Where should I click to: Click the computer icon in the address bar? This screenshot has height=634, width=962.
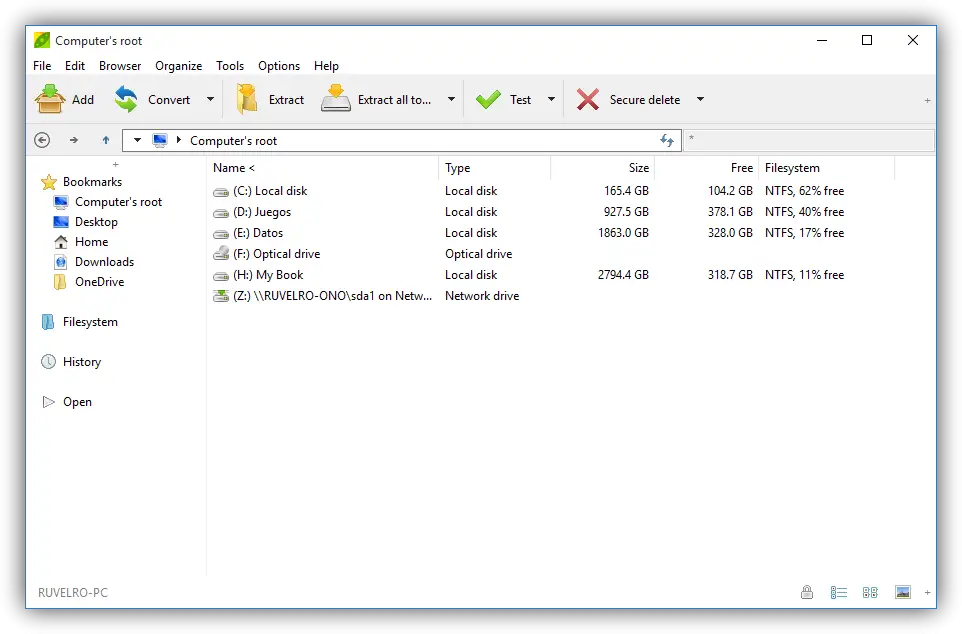point(160,141)
